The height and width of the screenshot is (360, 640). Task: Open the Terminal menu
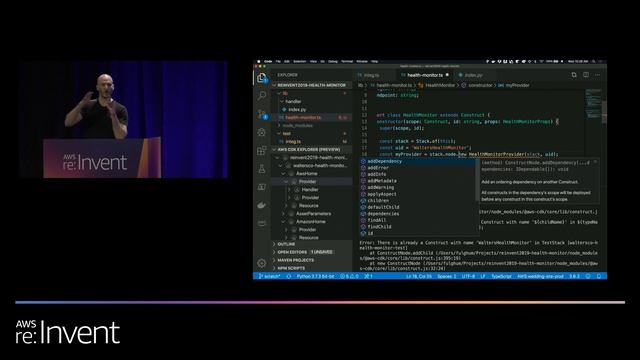pyautogui.click(x=347, y=62)
